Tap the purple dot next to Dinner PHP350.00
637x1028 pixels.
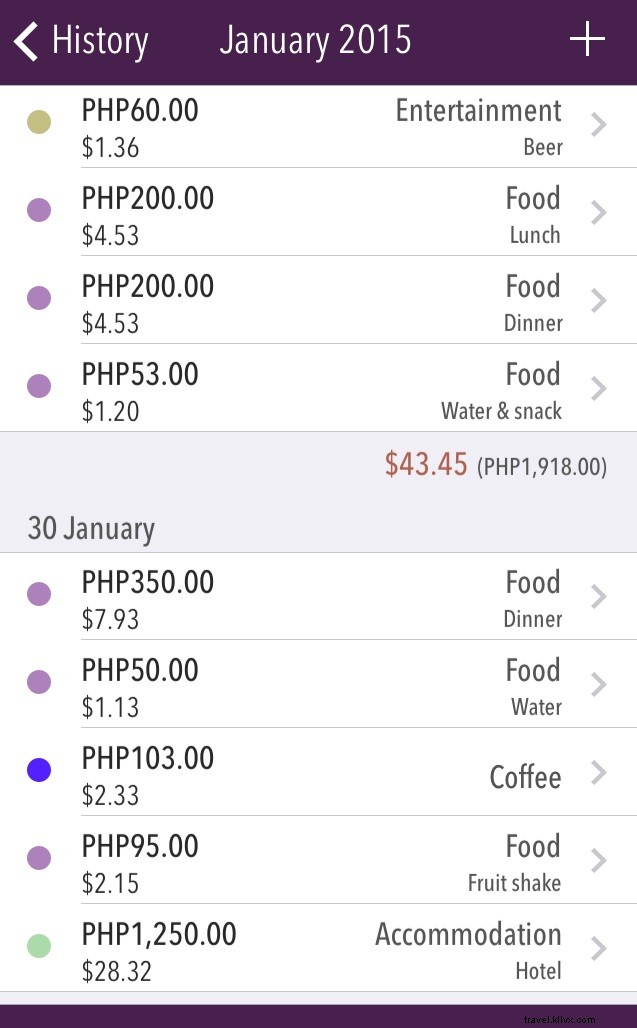tap(39, 594)
